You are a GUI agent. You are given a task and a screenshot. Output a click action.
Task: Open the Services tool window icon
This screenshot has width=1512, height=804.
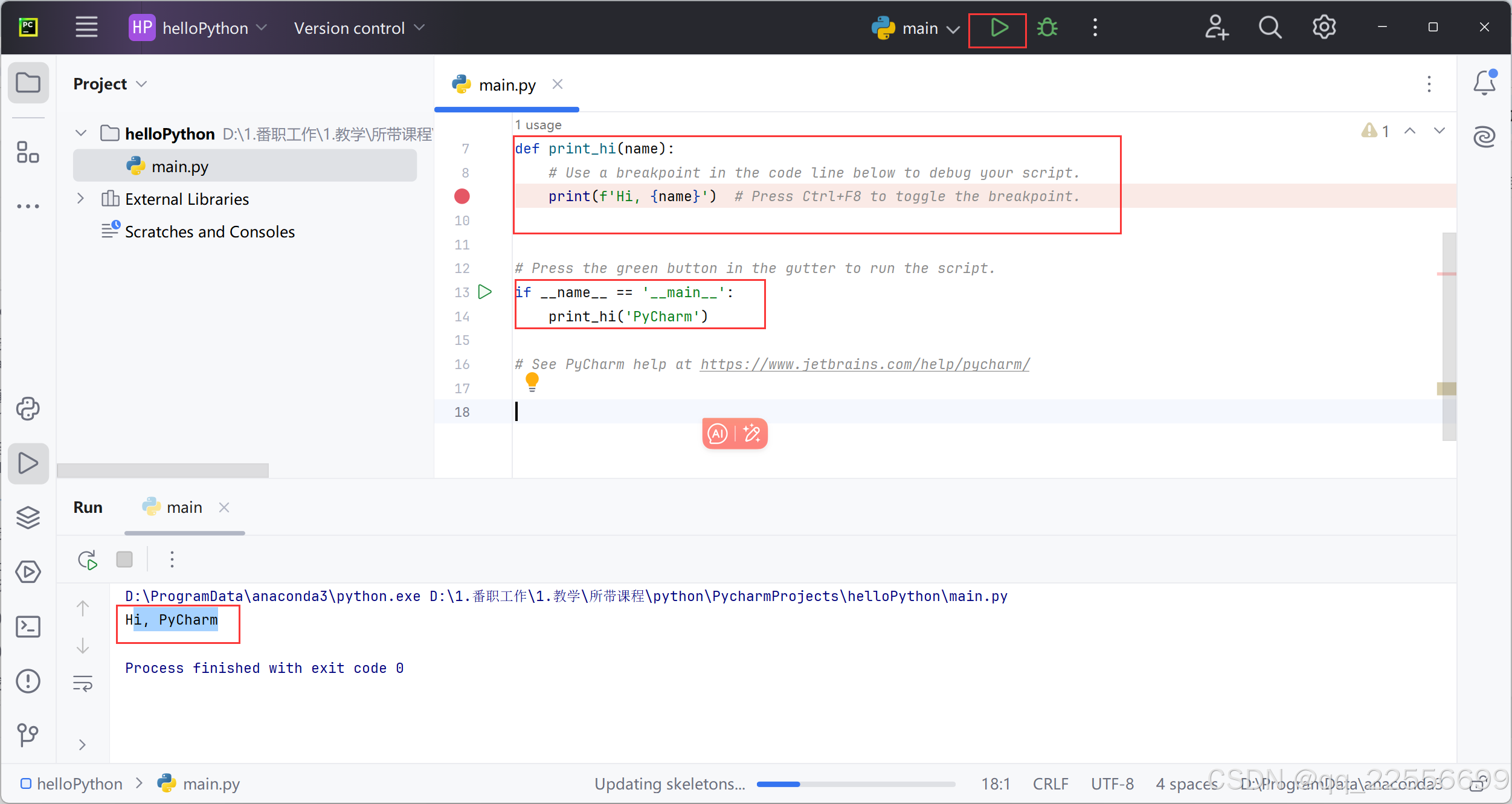click(x=28, y=572)
